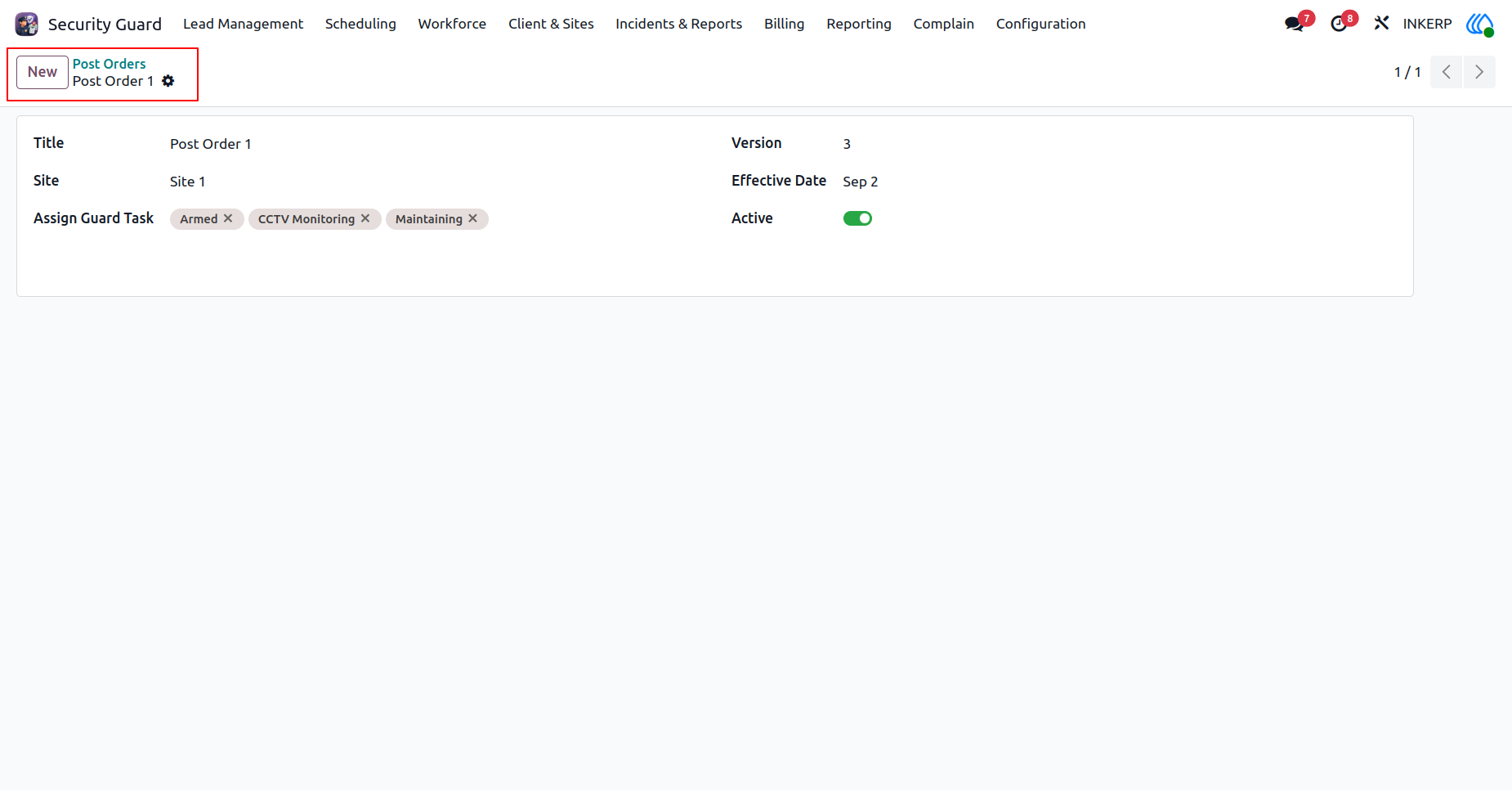Screen dimensions: 1512x790
Task: Click the Effective Date label
Action: point(779,181)
